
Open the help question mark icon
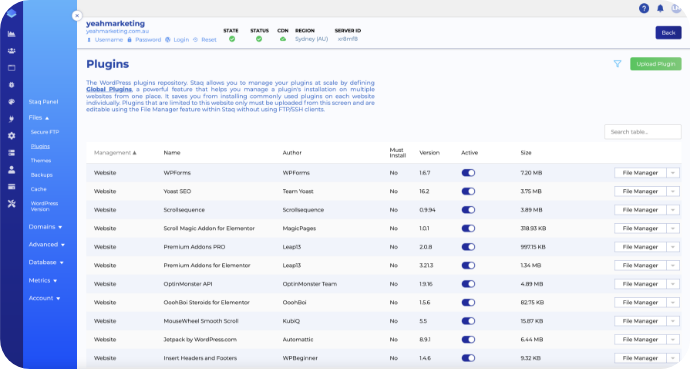click(x=644, y=8)
